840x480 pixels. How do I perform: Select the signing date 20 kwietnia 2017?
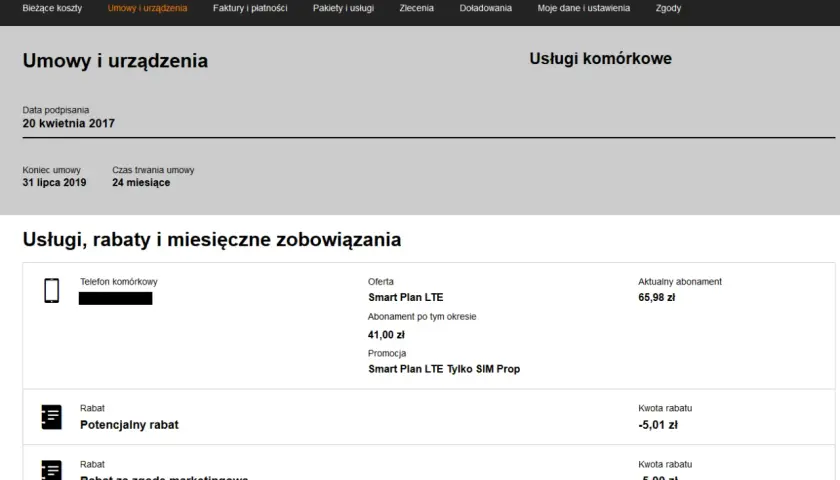coord(69,123)
